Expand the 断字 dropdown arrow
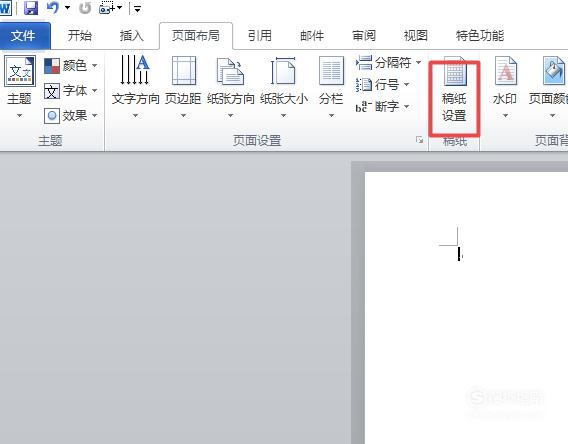The width and height of the screenshot is (568, 444). (406, 106)
